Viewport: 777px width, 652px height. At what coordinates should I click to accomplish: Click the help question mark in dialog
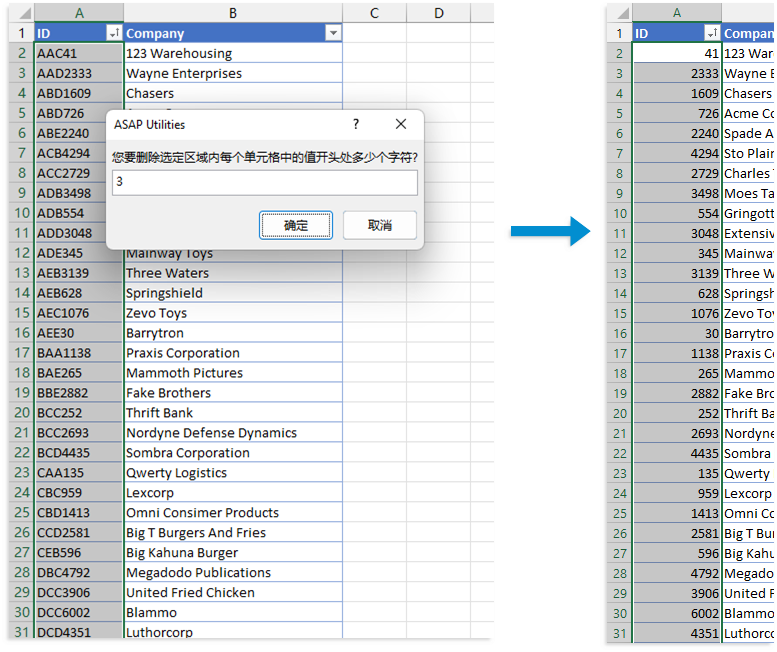356,124
